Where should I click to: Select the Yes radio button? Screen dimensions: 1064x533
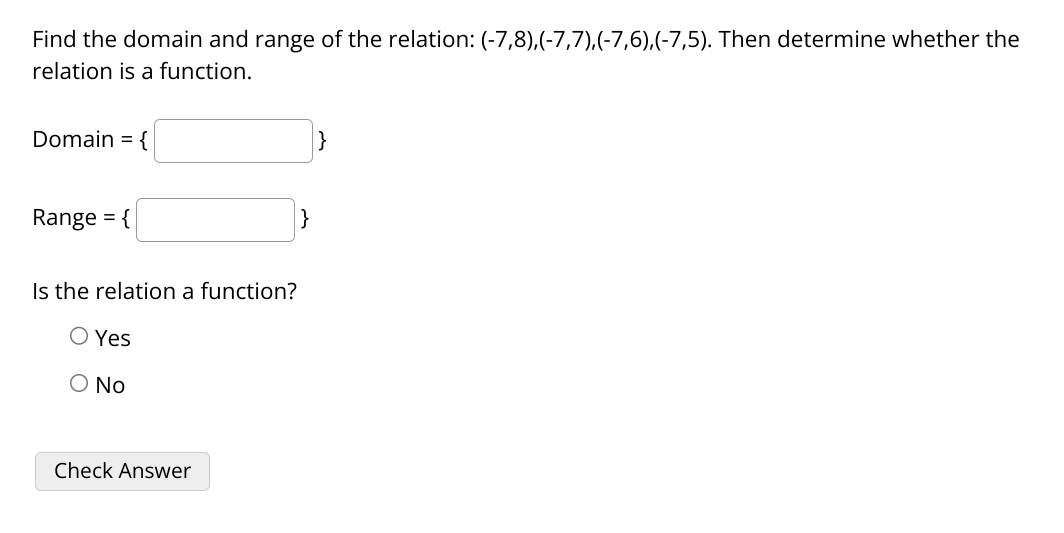click(x=79, y=336)
